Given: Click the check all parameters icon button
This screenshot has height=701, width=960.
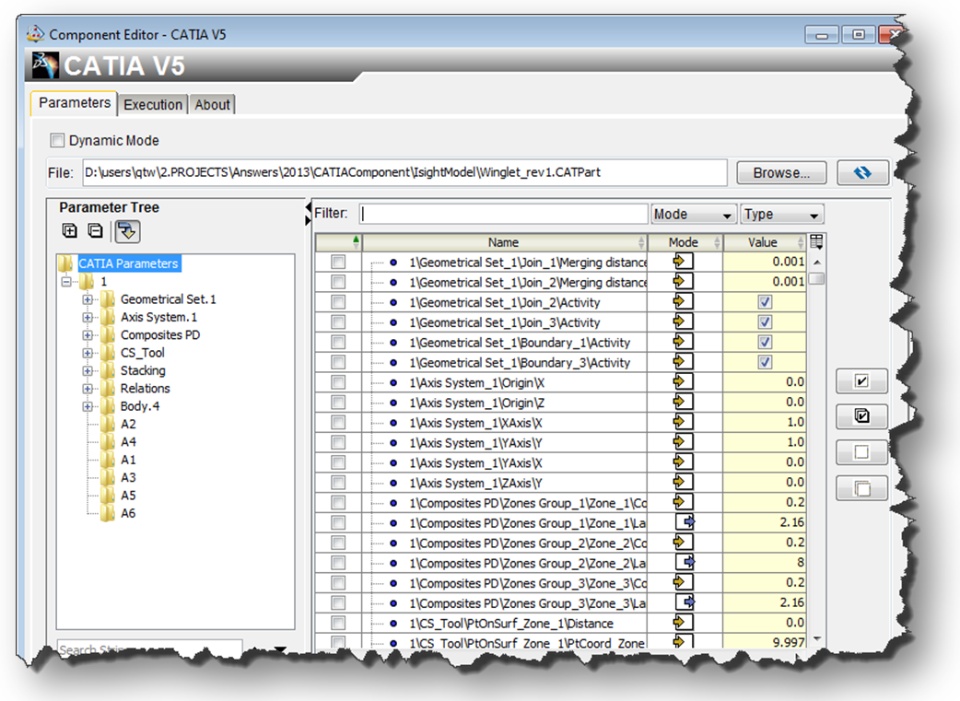Looking at the screenshot, I should click(x=861, y=416).
